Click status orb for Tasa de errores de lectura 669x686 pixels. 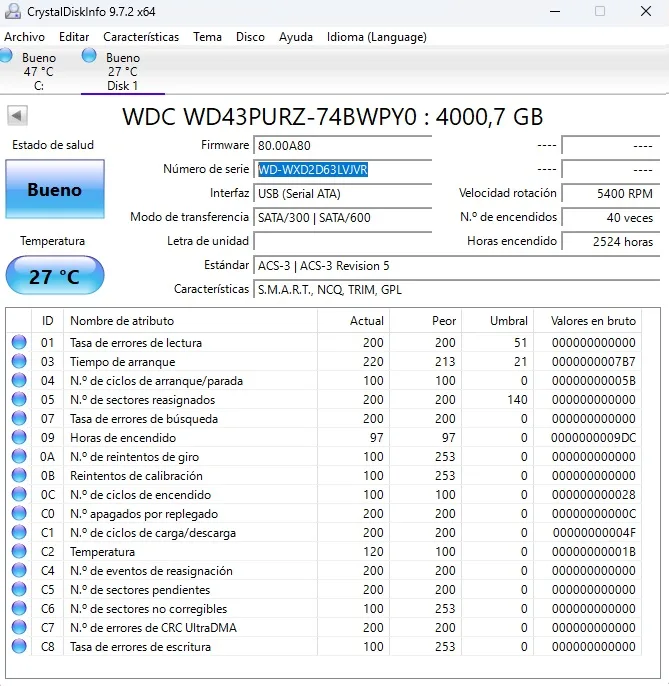[19, 342]
